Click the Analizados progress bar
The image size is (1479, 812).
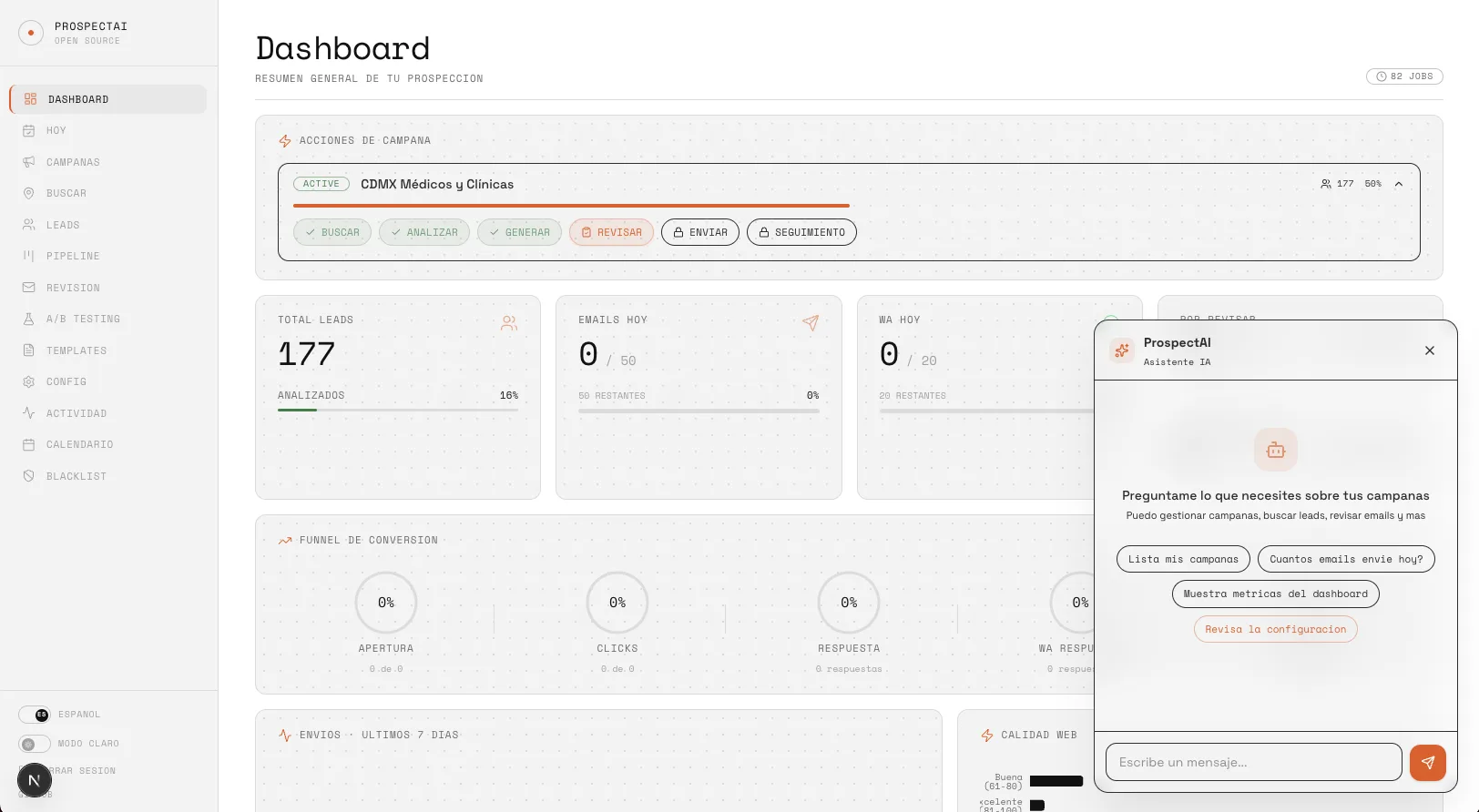click(398, 410)
